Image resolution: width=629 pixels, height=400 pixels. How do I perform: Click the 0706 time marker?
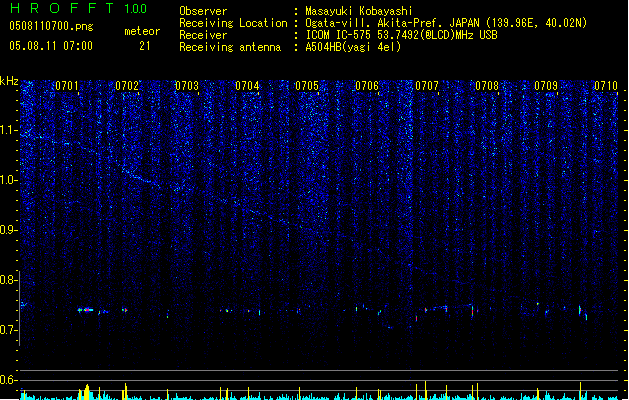point(367,86)
